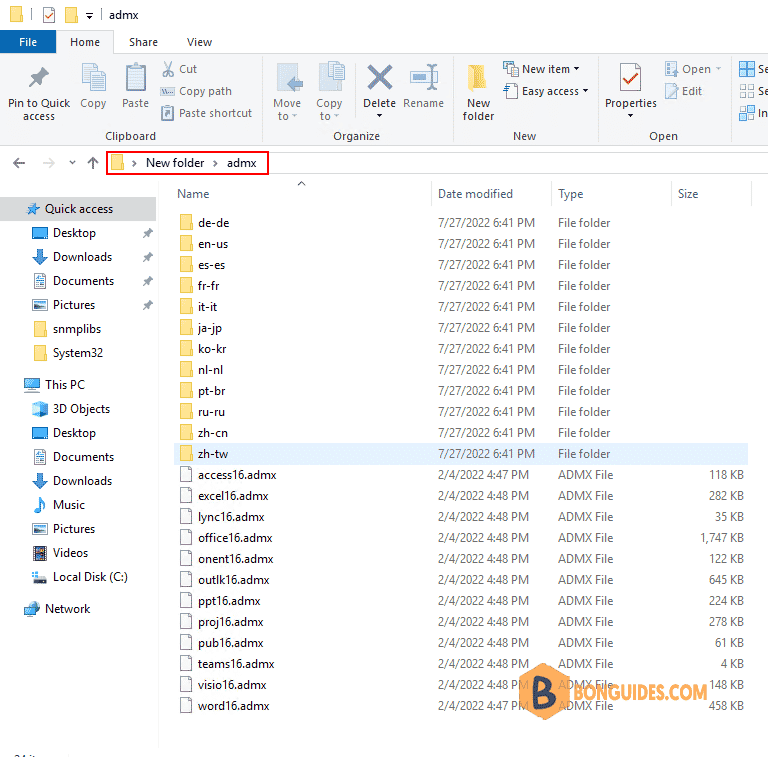
Task: Expand the Properties options arrow
Action: [630, 116]
